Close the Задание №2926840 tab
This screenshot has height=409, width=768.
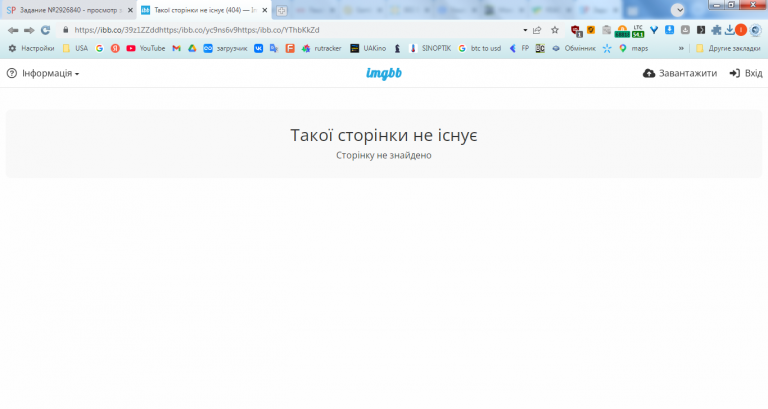tap(130, 10)
